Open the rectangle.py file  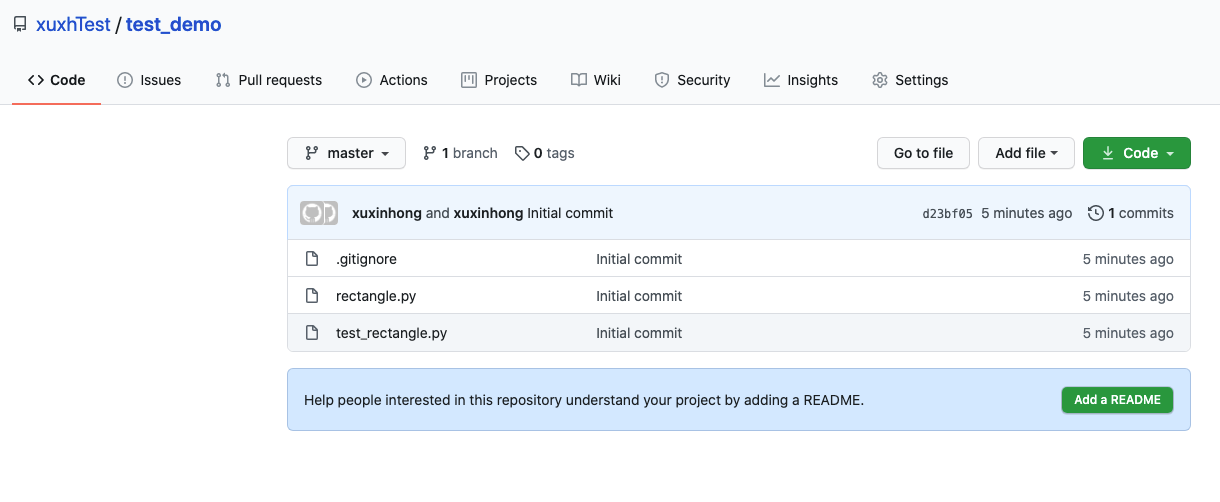click(x=375, y=296)
